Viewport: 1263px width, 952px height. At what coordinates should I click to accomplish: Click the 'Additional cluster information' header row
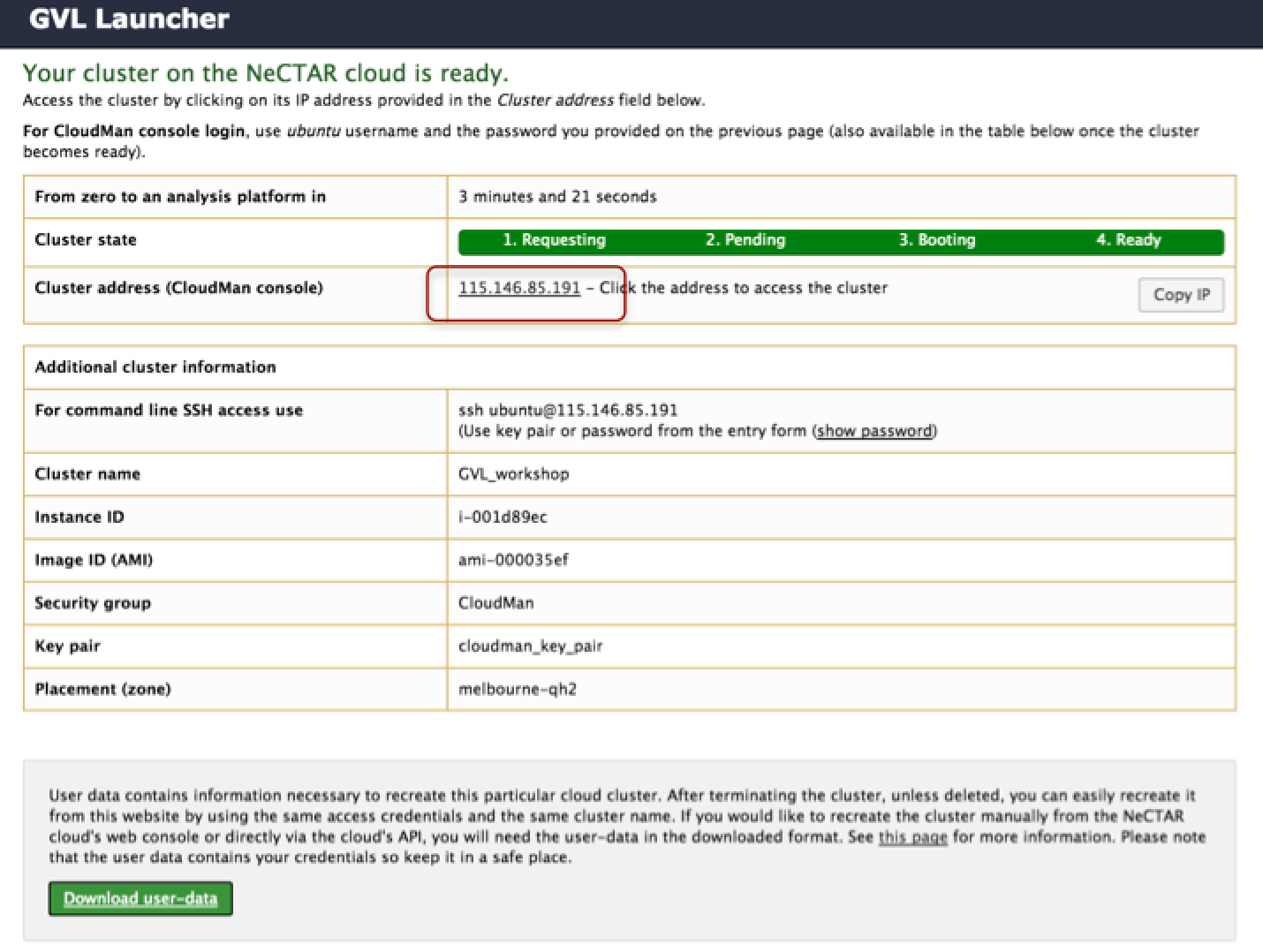[629, 367]
